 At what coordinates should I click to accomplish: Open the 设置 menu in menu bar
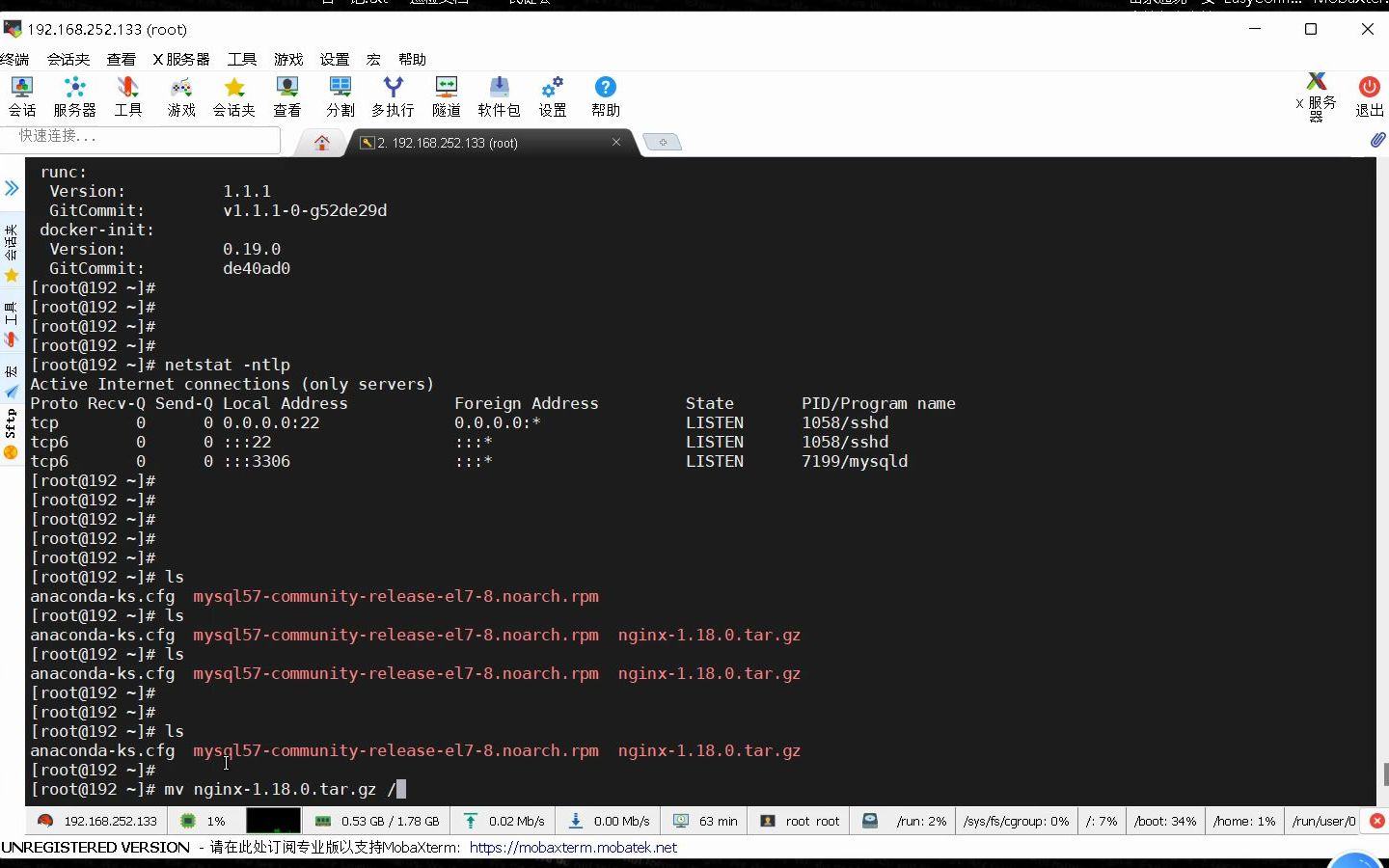[x=335, y=59]
